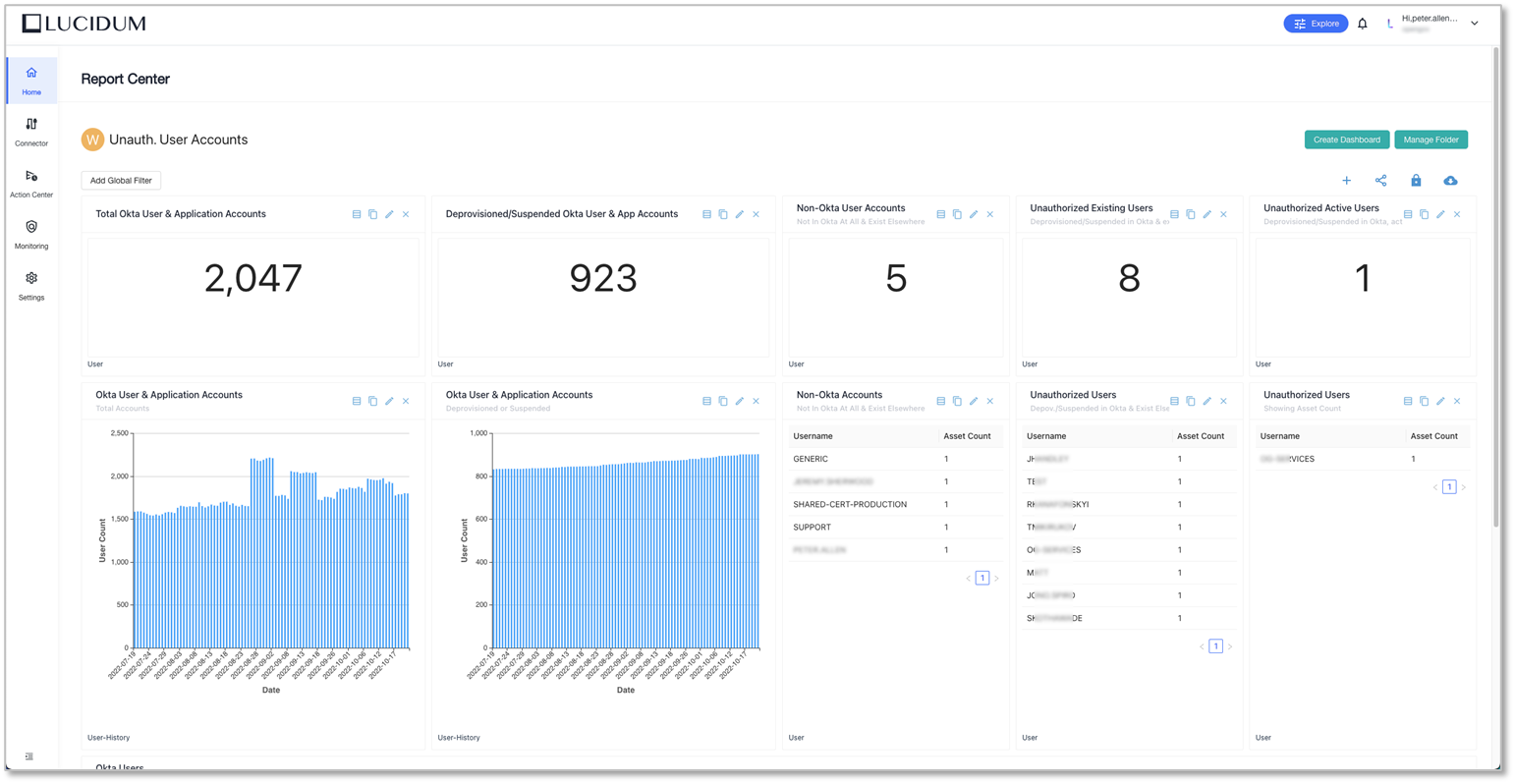View data for Unauthorized Active Users card

(x=1408, y=214)
